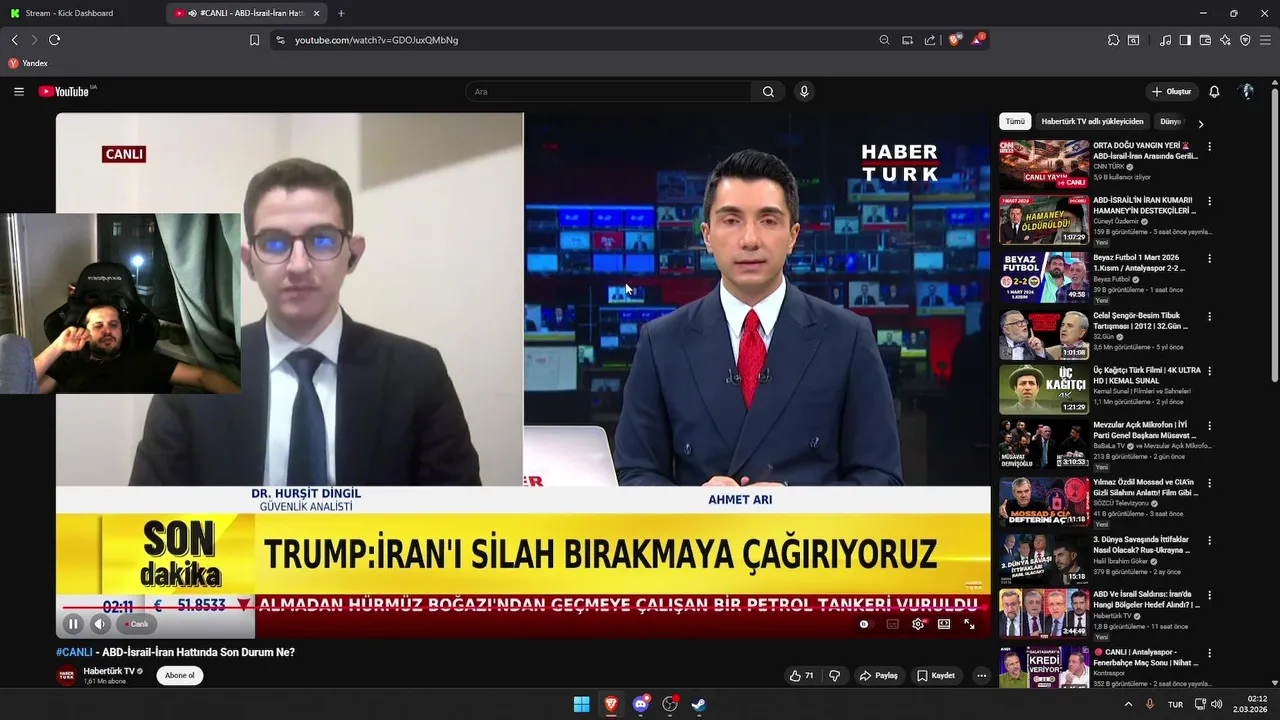This screenshot has width=1280, height=720.
Task: Bookmark this page icon in address bar
Action: point(254,40)
